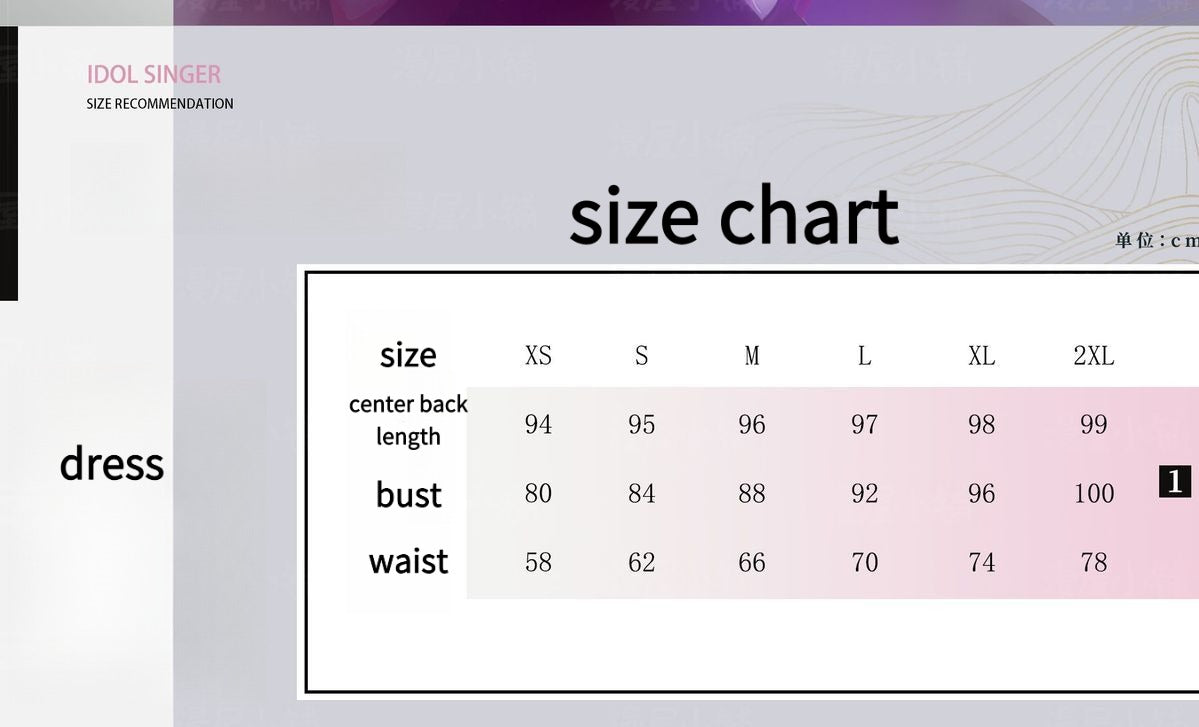The width and height of the screenshot is (1199, 727).
Task: Pick the waist value 70 for L
Action: pos(864,562)
